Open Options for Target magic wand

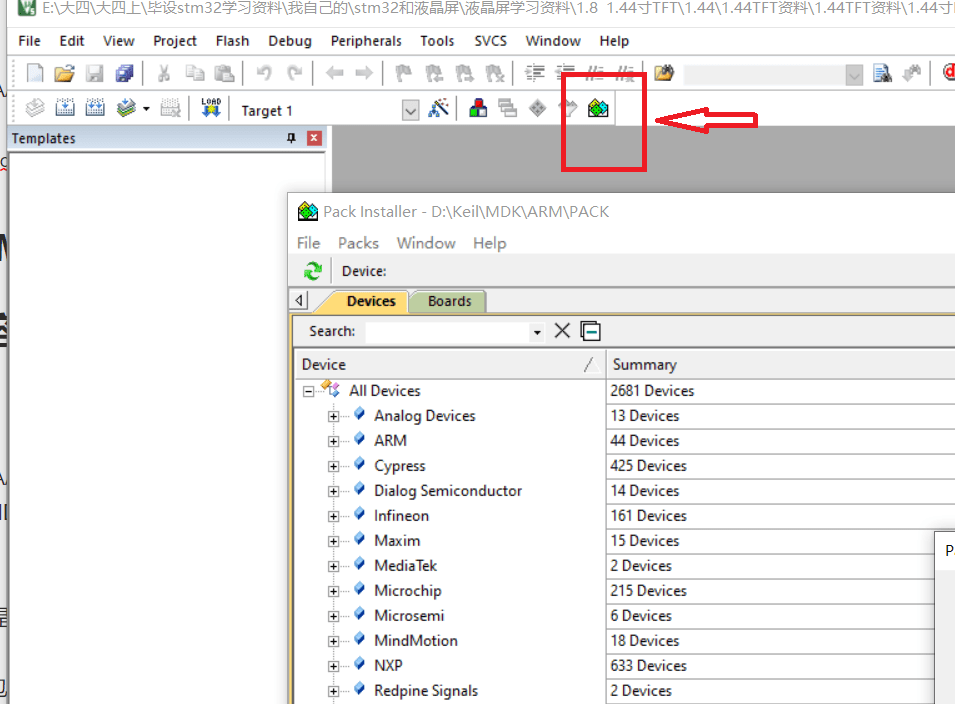click(x=439, y=108)
